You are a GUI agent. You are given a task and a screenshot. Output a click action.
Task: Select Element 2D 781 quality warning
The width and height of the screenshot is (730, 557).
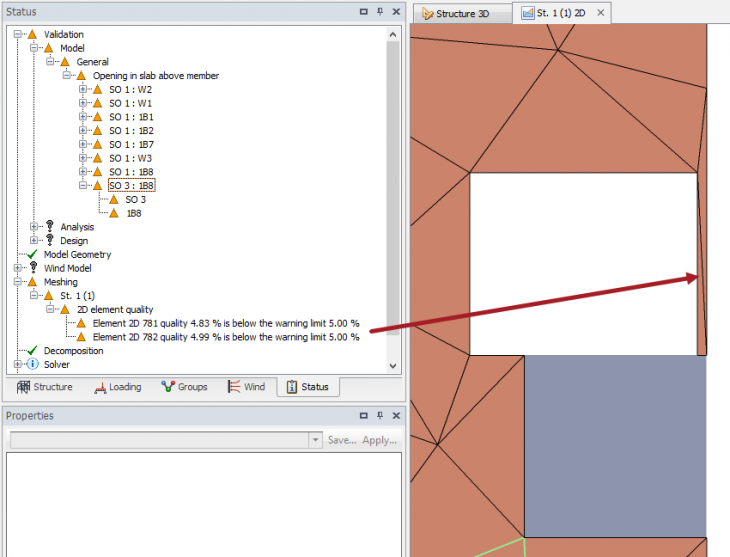(226, 323)
